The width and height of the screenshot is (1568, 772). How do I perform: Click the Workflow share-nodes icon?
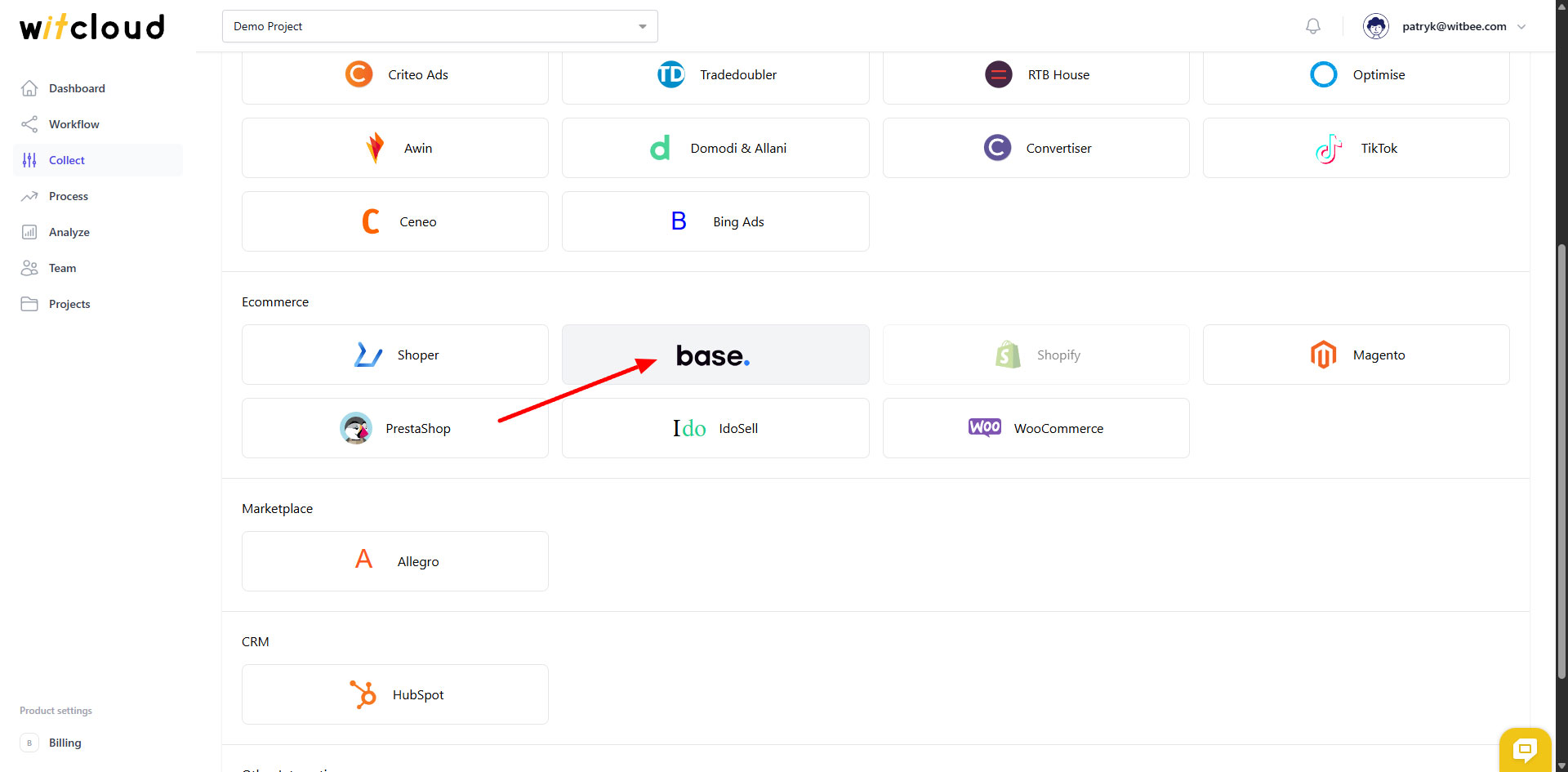click(x=29, y=124)
